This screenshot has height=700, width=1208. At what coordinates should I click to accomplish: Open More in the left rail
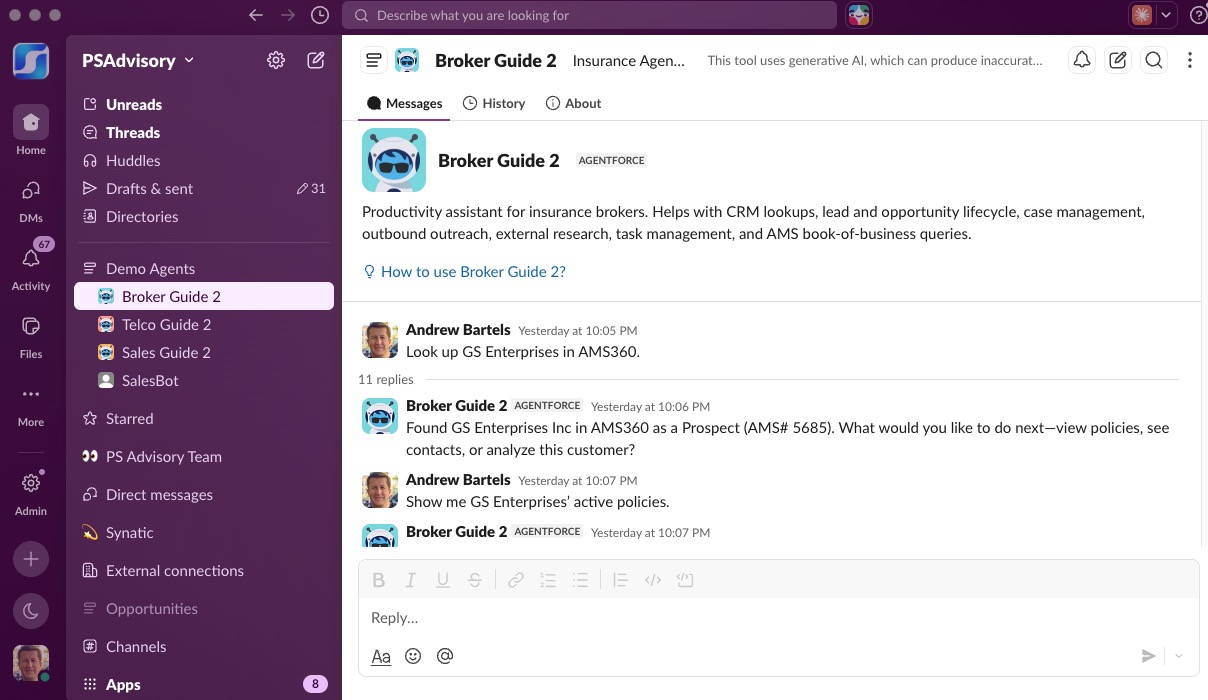point(31,403)
